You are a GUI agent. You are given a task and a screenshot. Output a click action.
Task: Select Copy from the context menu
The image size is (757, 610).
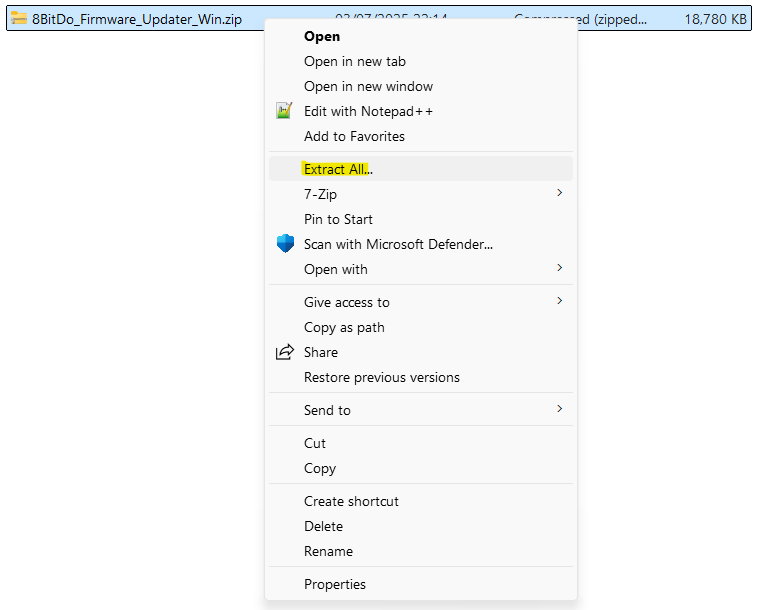tap(421, 468)
